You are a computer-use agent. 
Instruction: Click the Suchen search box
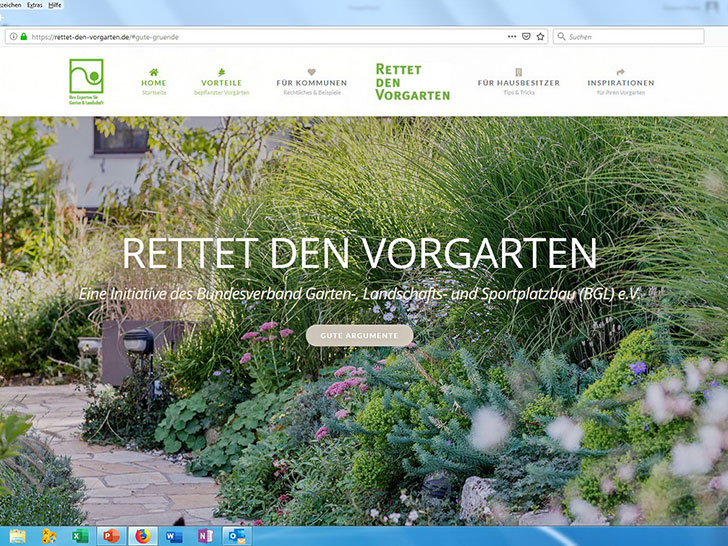pyautogui.click(x=629, y=37)
